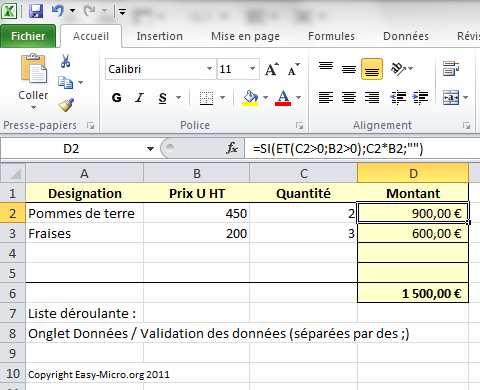Viewport: 480px width, 390px height.
Task: Click the Redo icon
Action: 89,11
